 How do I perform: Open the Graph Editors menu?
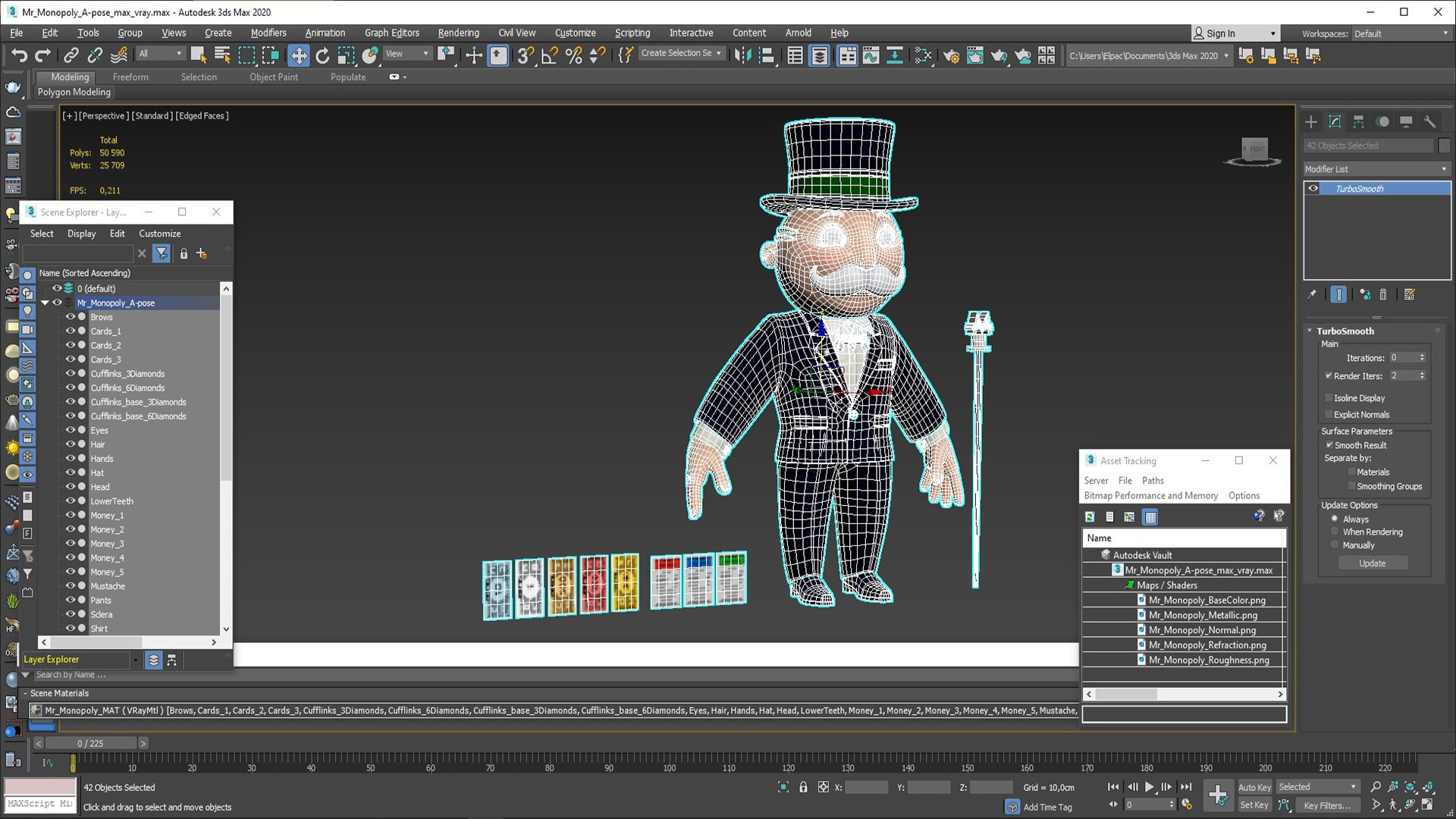(x=391, y=33)
